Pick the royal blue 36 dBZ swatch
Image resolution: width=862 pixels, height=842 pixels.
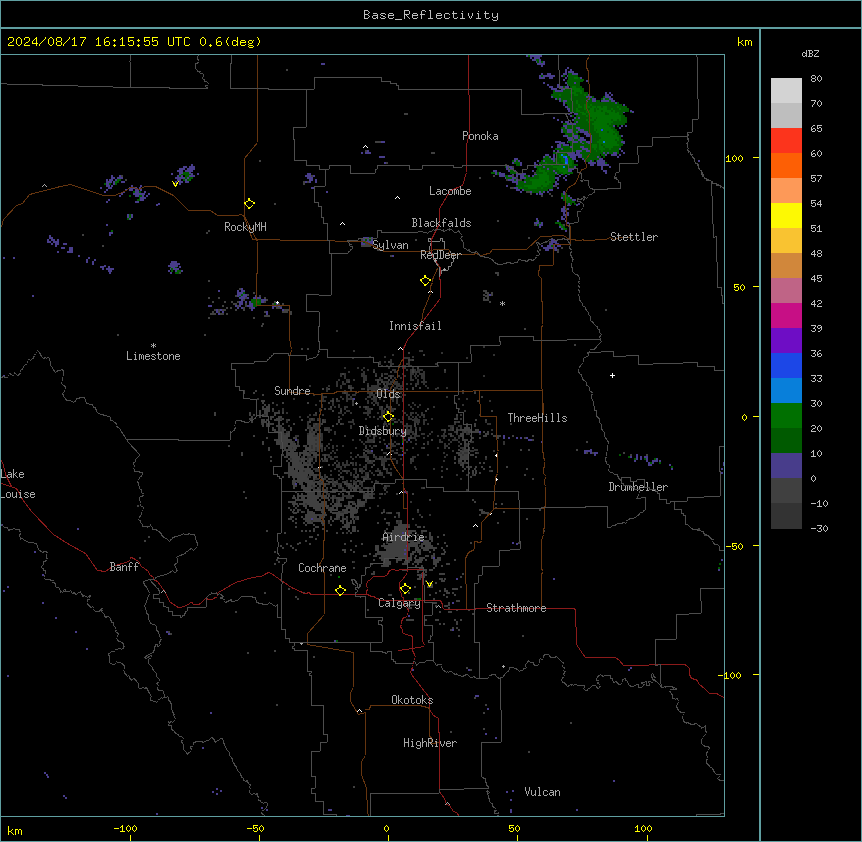[x=786, y=365]
